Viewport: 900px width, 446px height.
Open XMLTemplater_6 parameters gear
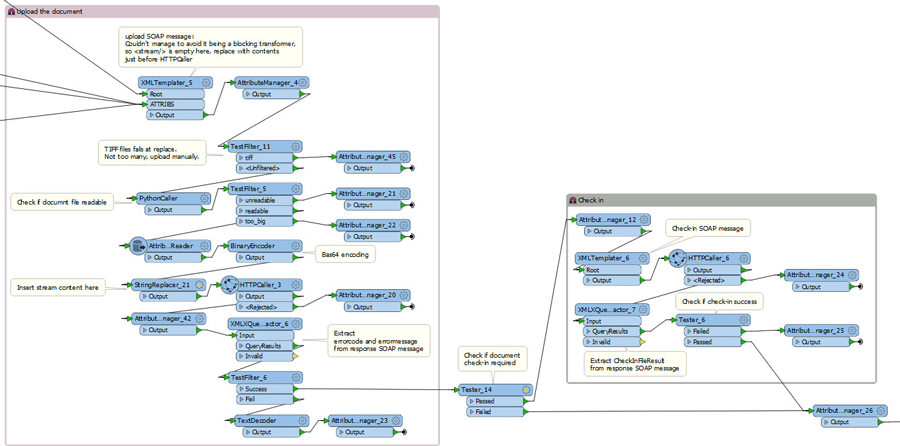pos(643,258)
